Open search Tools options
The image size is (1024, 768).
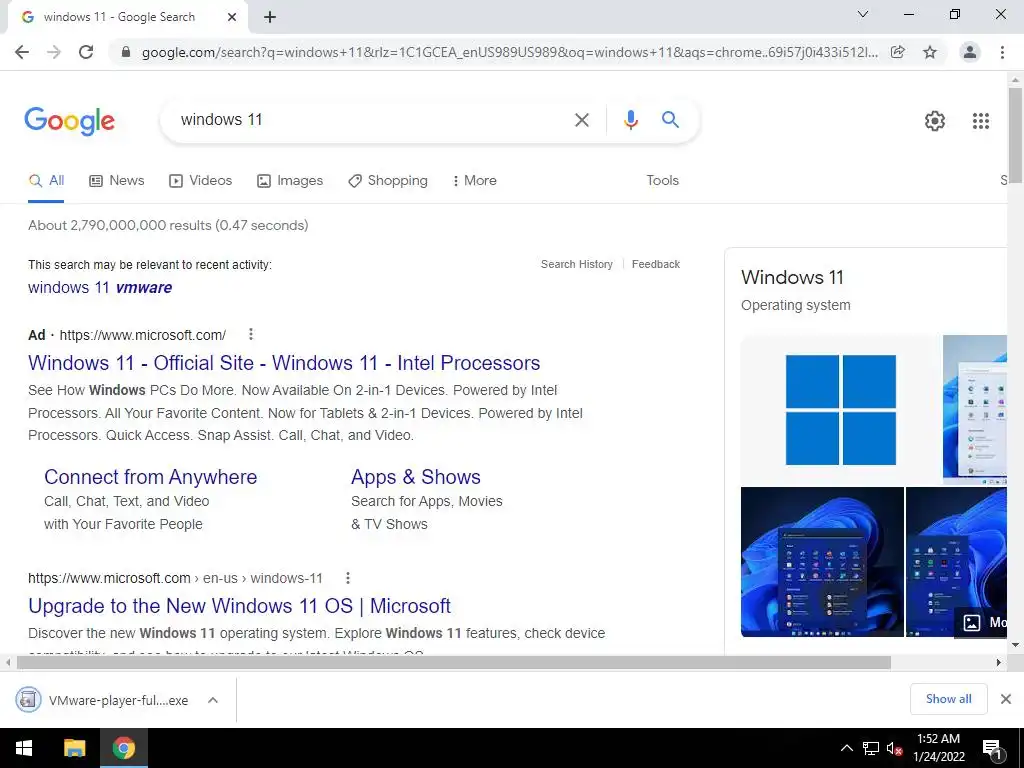coord(662,181)
